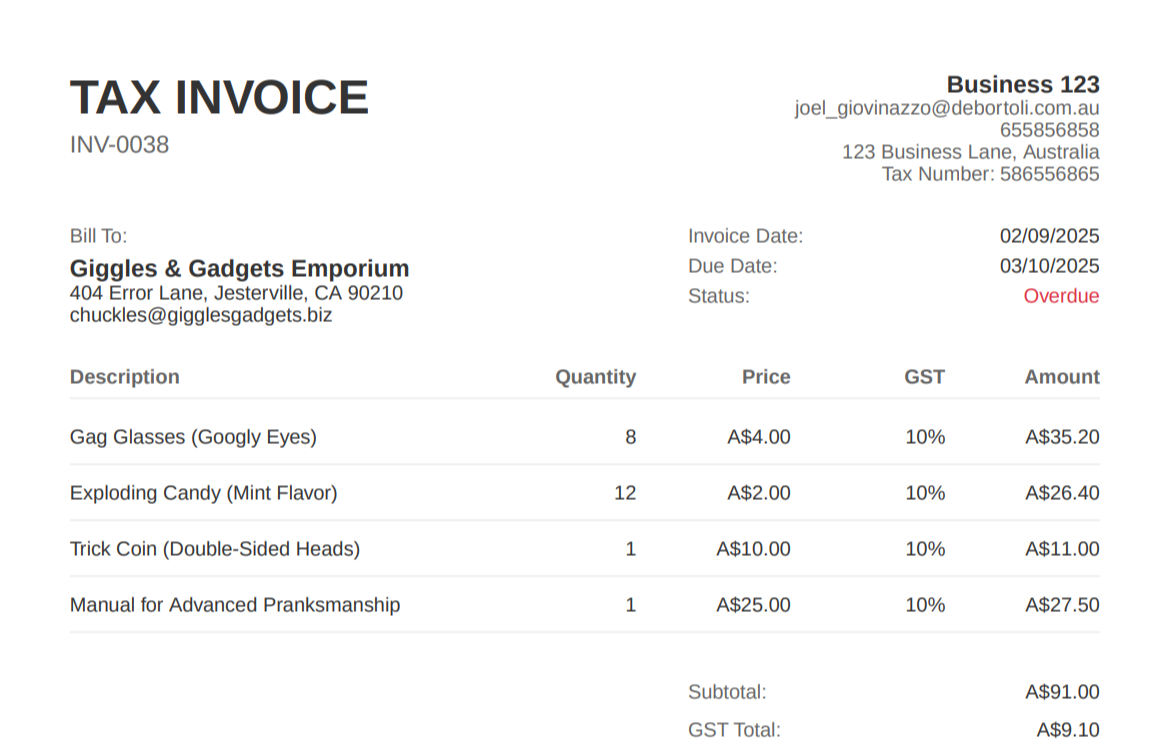Click the 404 Error Lane billing address
Image resolution: width=1176 pixels, height=754 pixels.
[236, 293]
